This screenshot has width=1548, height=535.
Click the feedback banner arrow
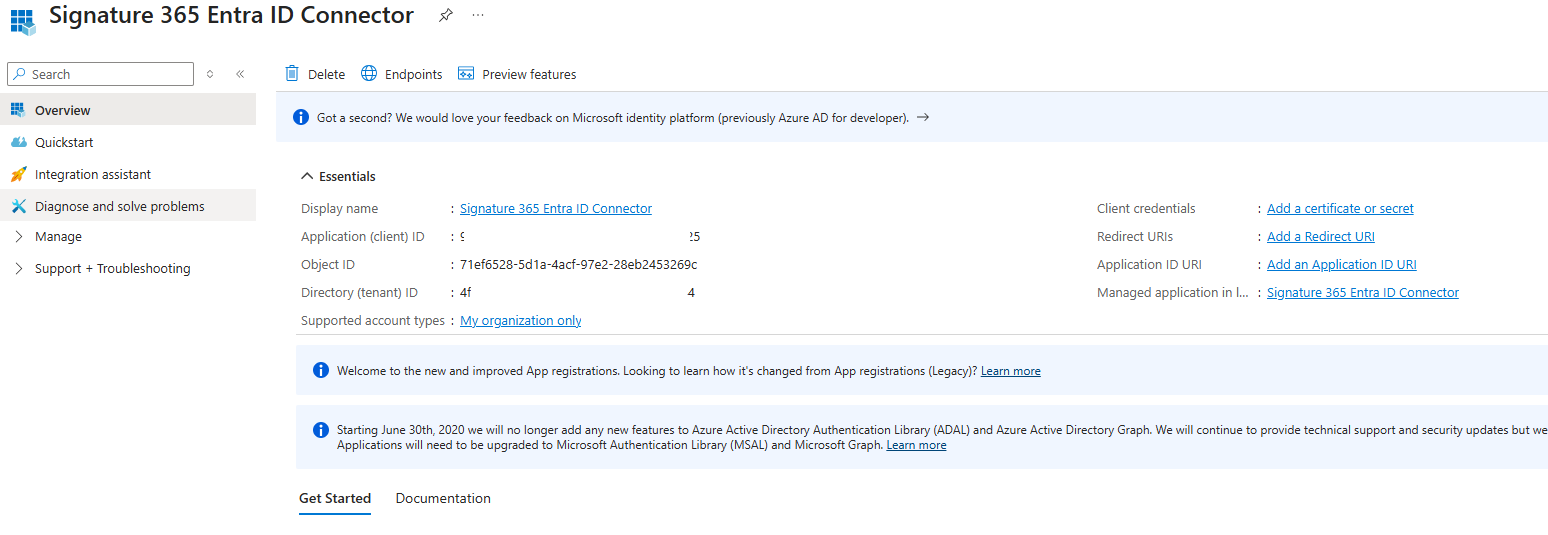(923, 117)
